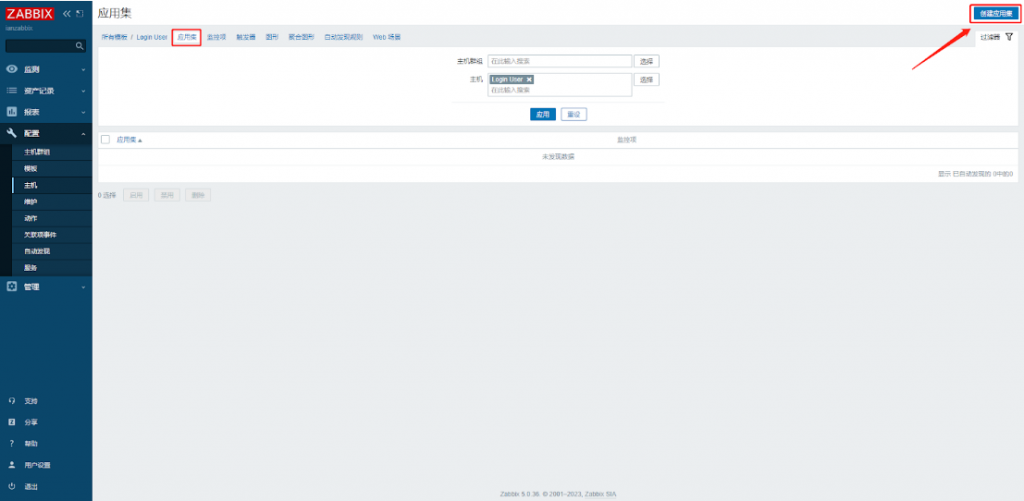This screenshot has height=501, width=1024.
Task: Open 维护 in configuration submenu
Action: (31, 202)
